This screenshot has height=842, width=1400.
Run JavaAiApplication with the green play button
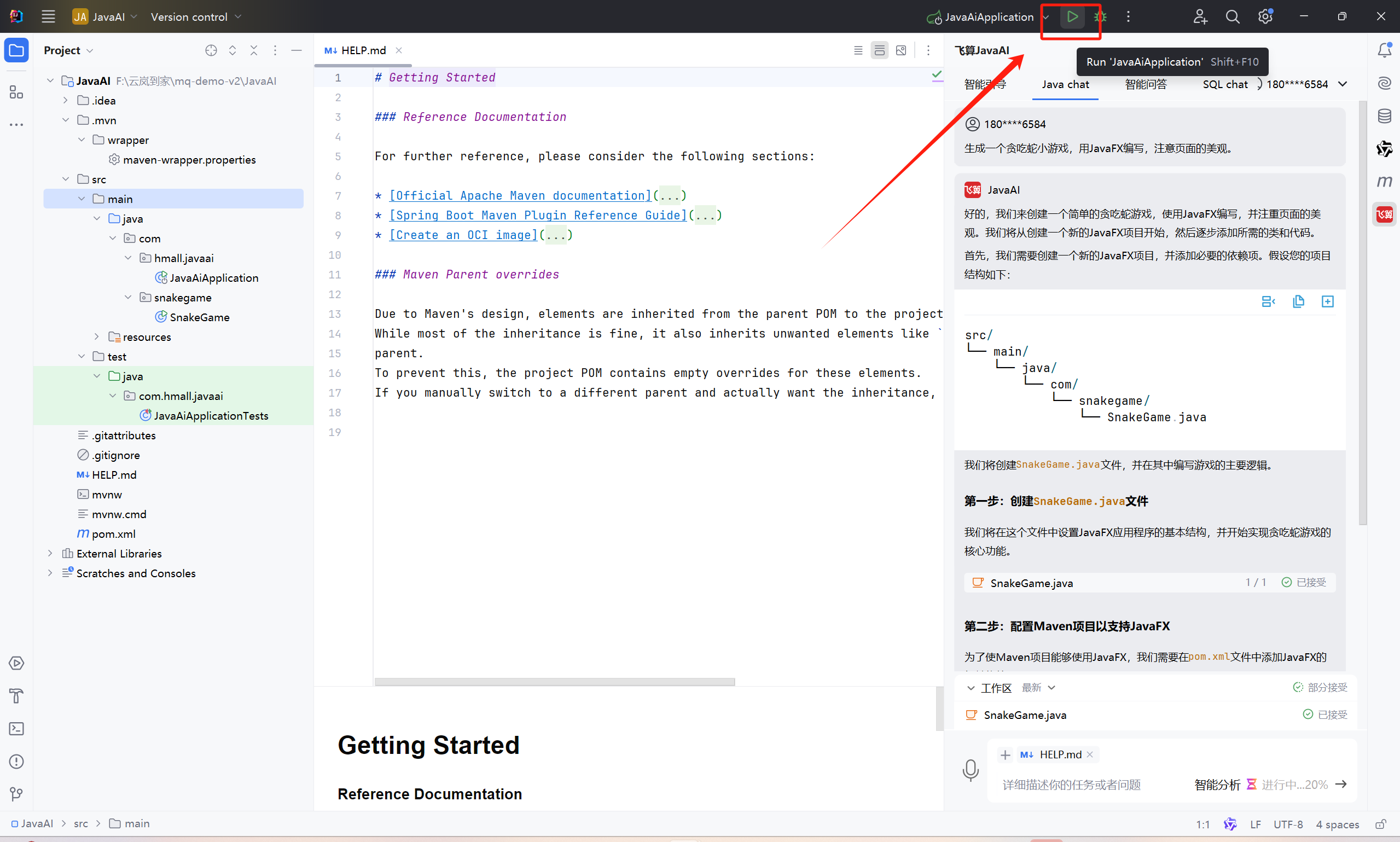(x=1072, y=16)
